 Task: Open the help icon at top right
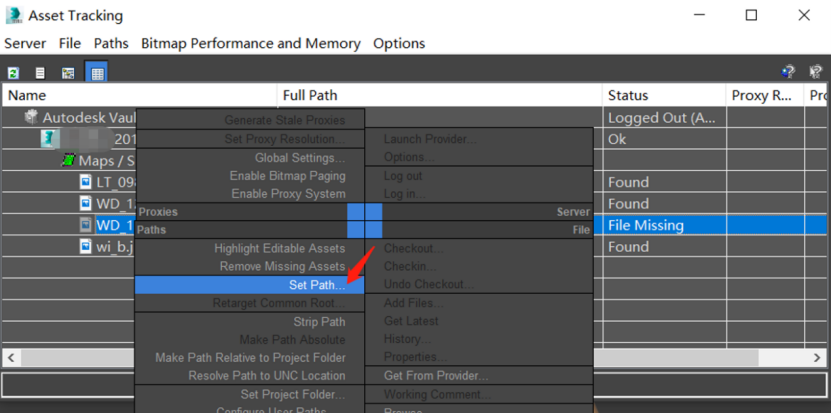coord(788,71)
